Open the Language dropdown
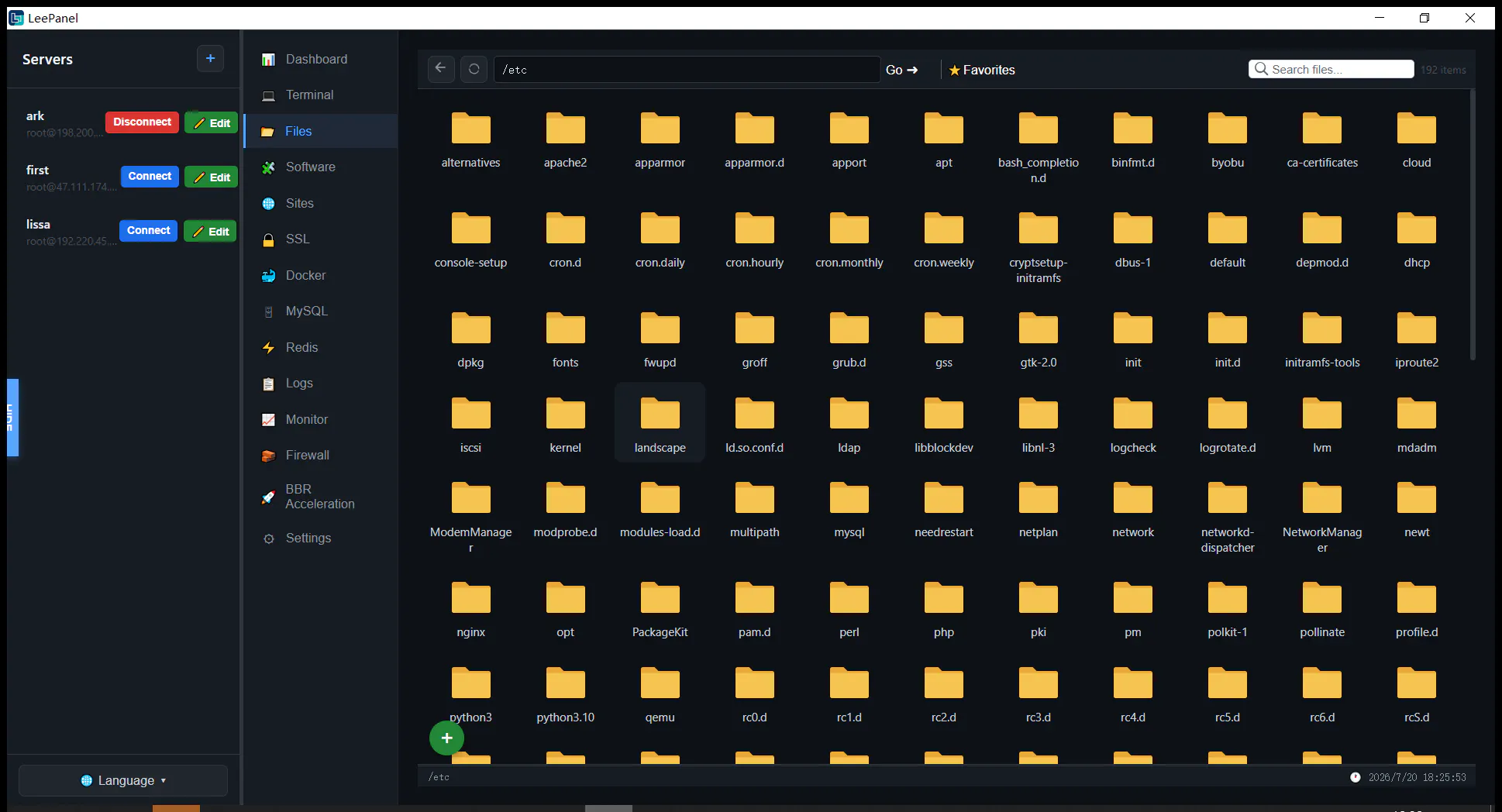 click(x=123, y=780)
